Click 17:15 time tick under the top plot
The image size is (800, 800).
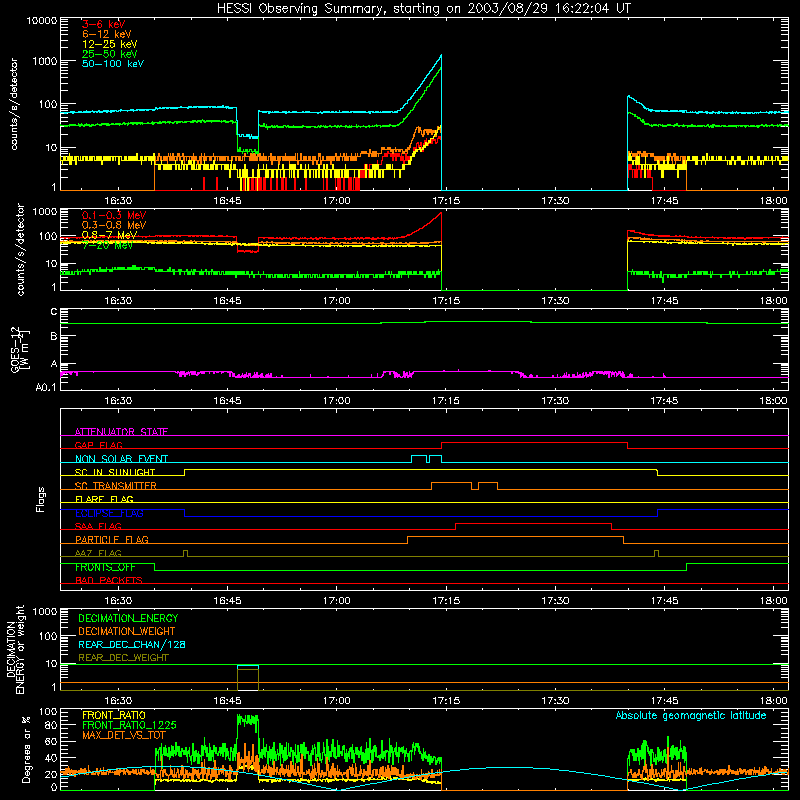point(446,201)
